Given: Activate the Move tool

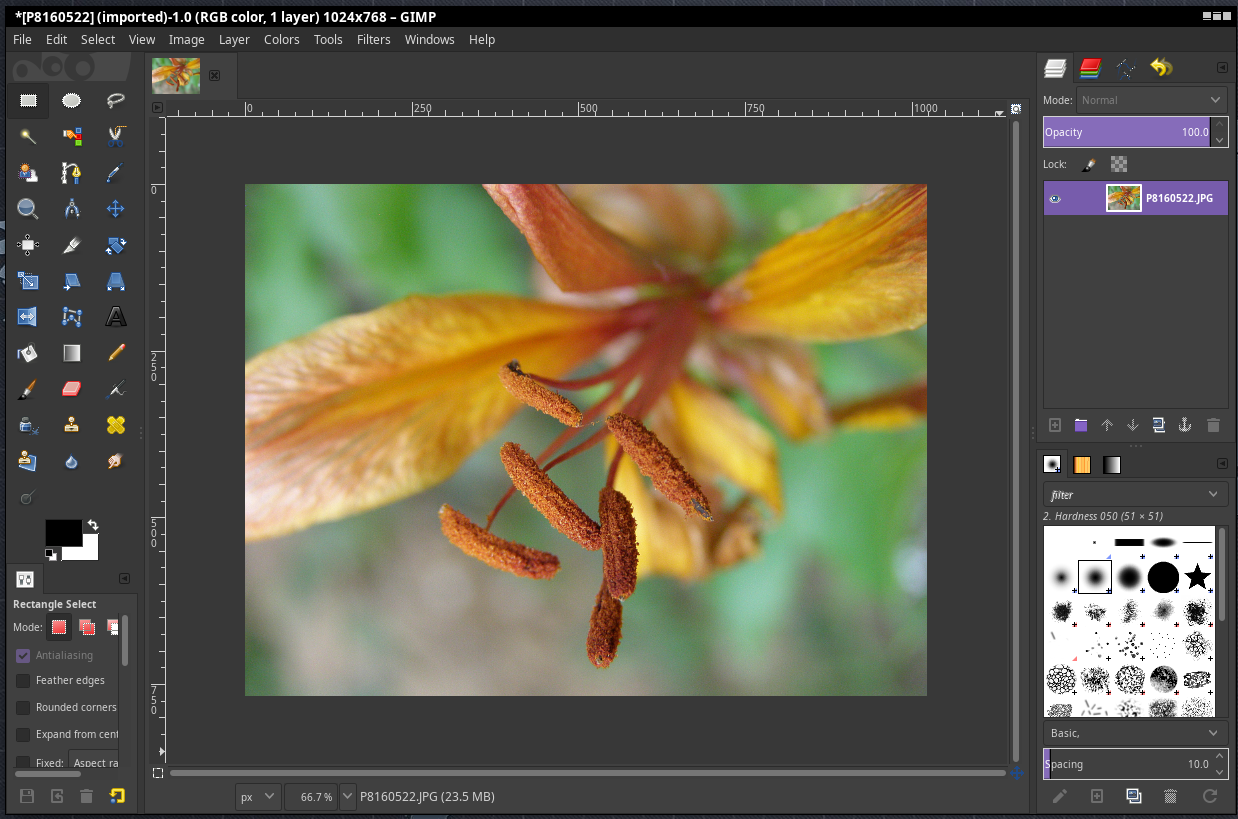Looking at the screenshot, I should coord(115,209).
